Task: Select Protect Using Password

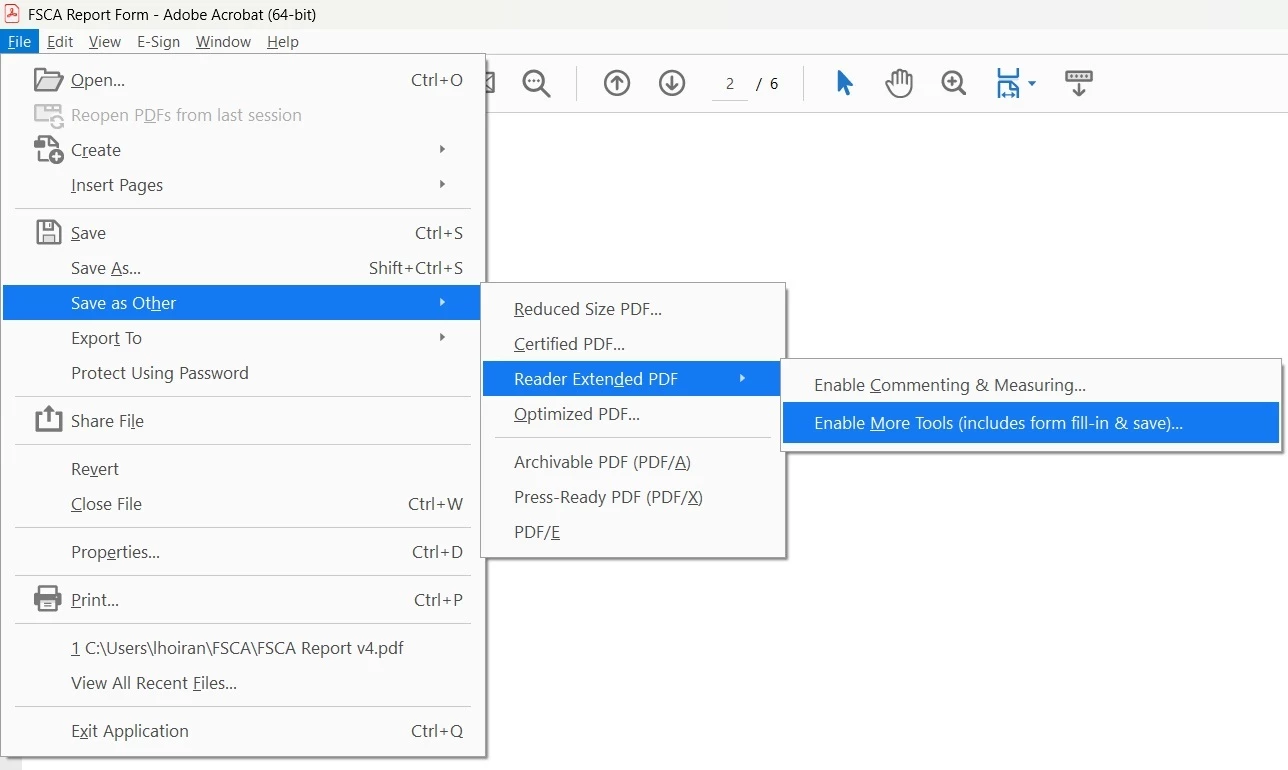Action: pos(243,373)
